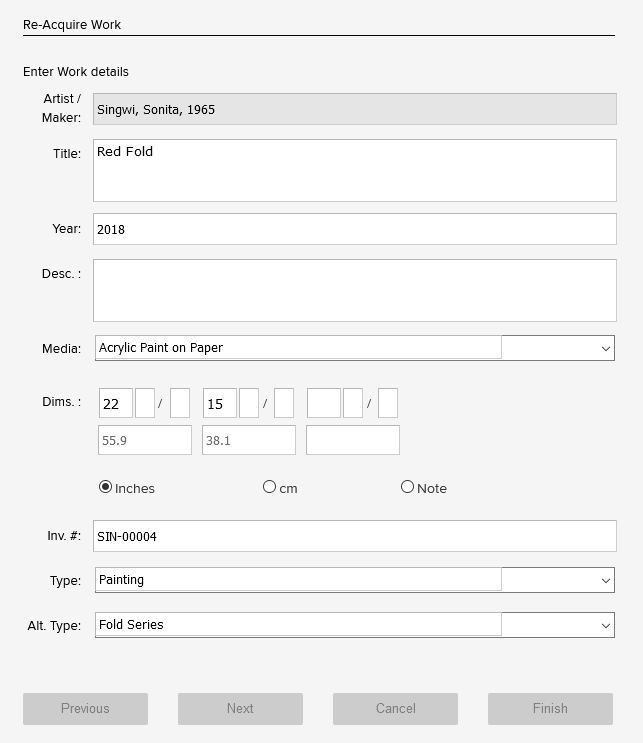
Task: Click the Alt. Type text Fold Series
Action: (298, 625)
